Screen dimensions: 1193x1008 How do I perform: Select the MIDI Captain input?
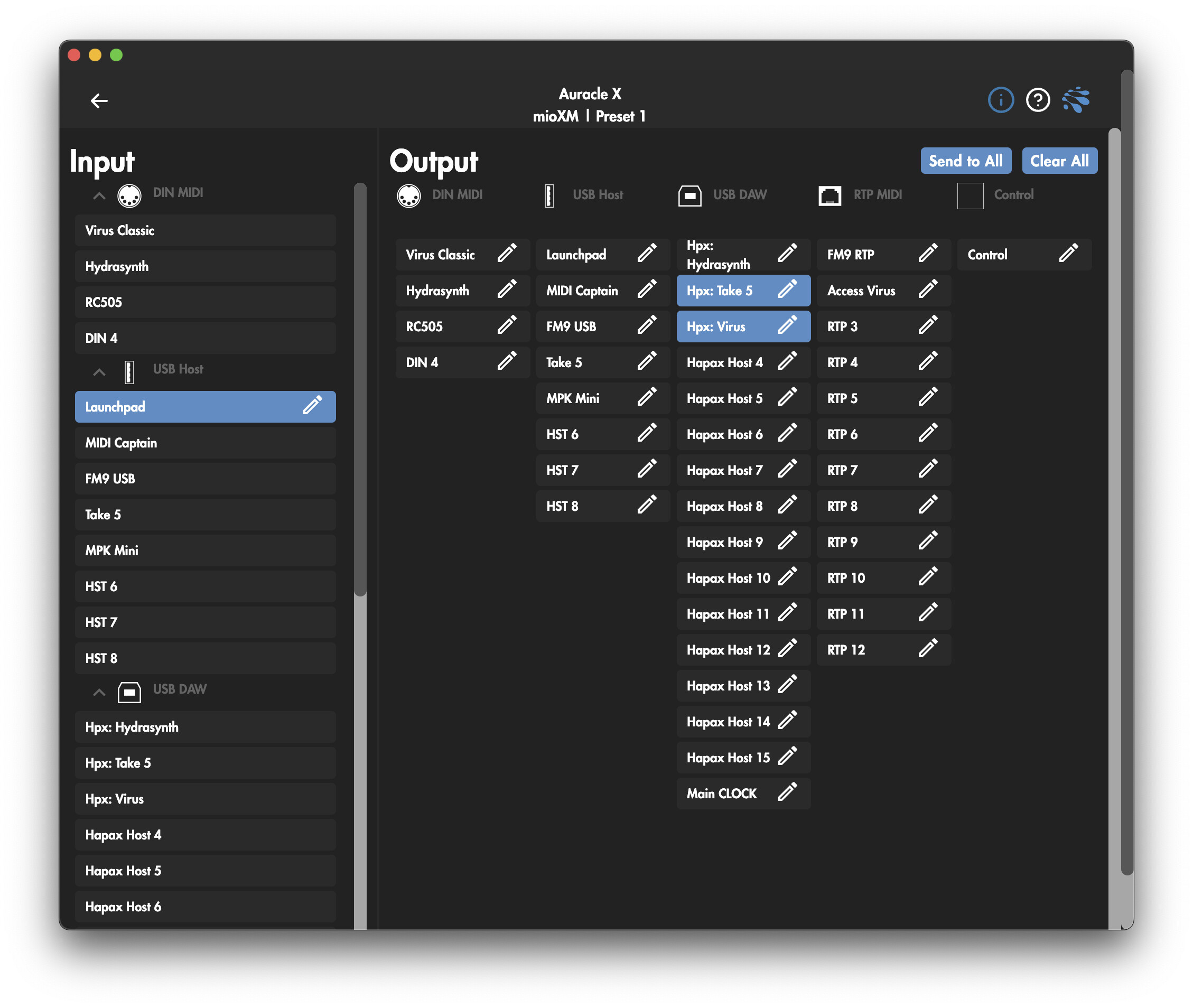[x=204, y=443]
